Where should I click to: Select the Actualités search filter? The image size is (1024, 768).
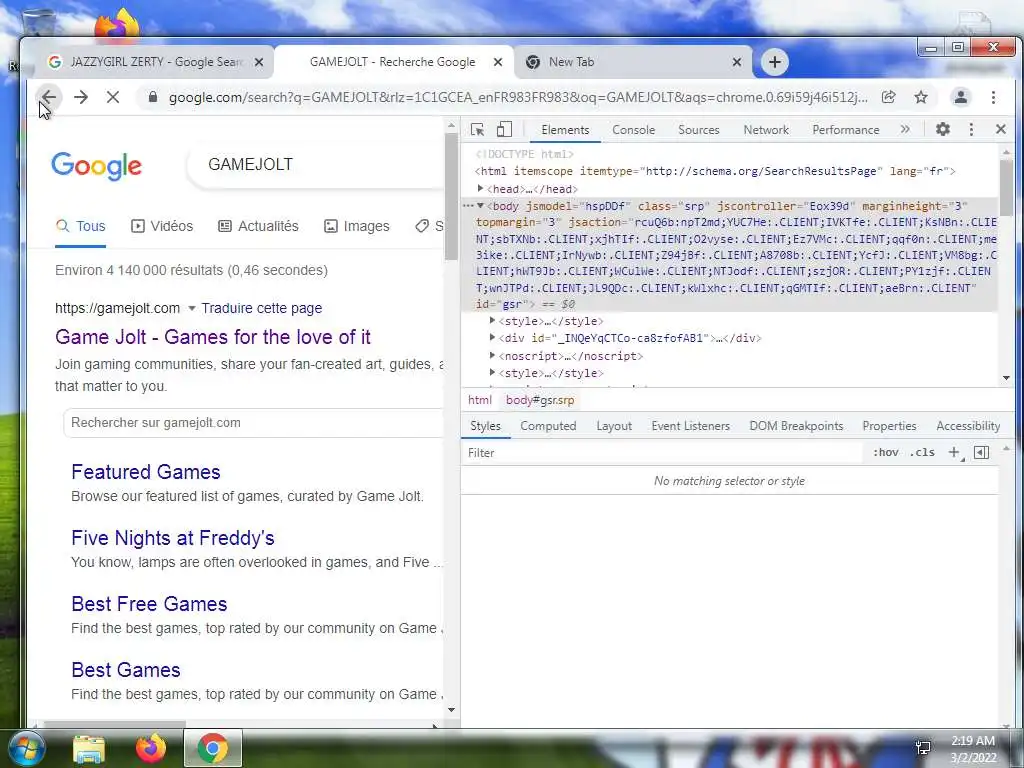pos(258,226)
